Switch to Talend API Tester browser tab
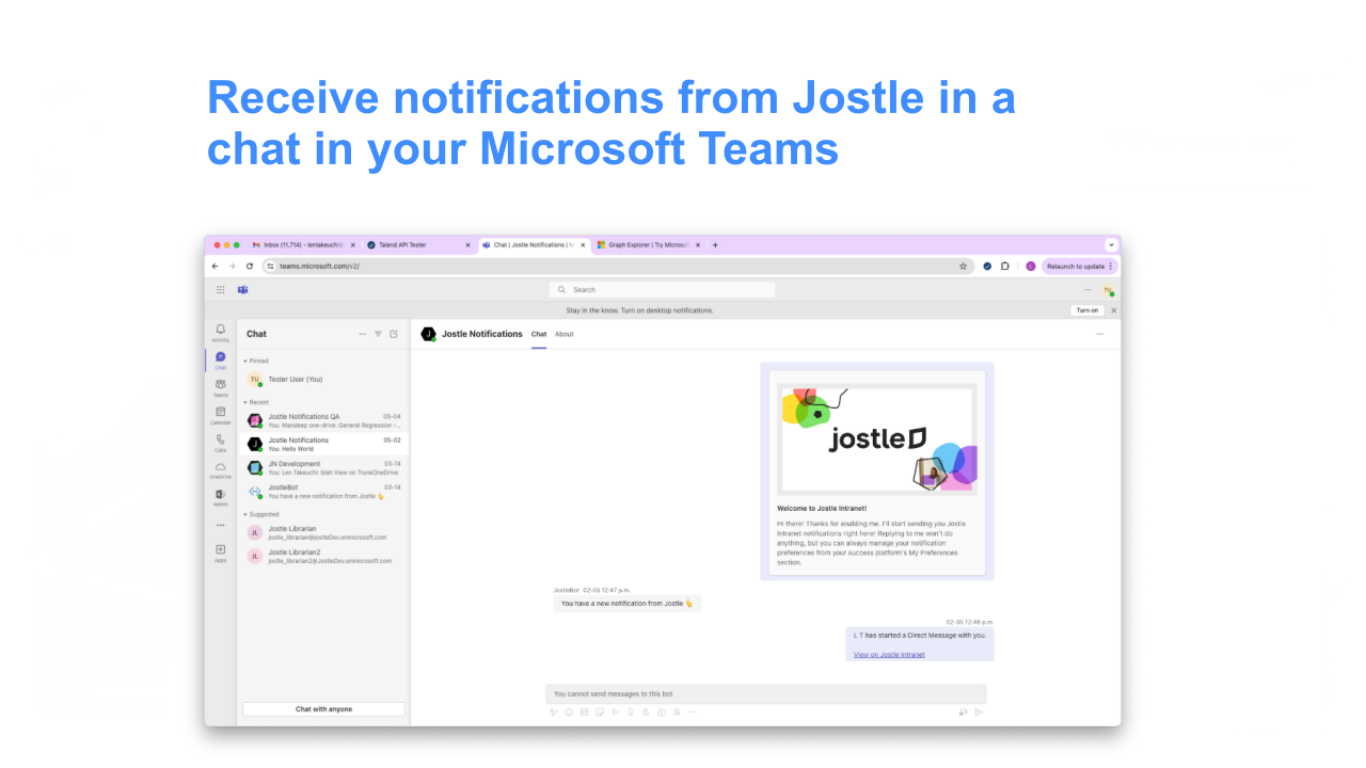Image resolution: width=1366 pixels, height=768 pixels. pyautogui.click(x=418, y=245)
